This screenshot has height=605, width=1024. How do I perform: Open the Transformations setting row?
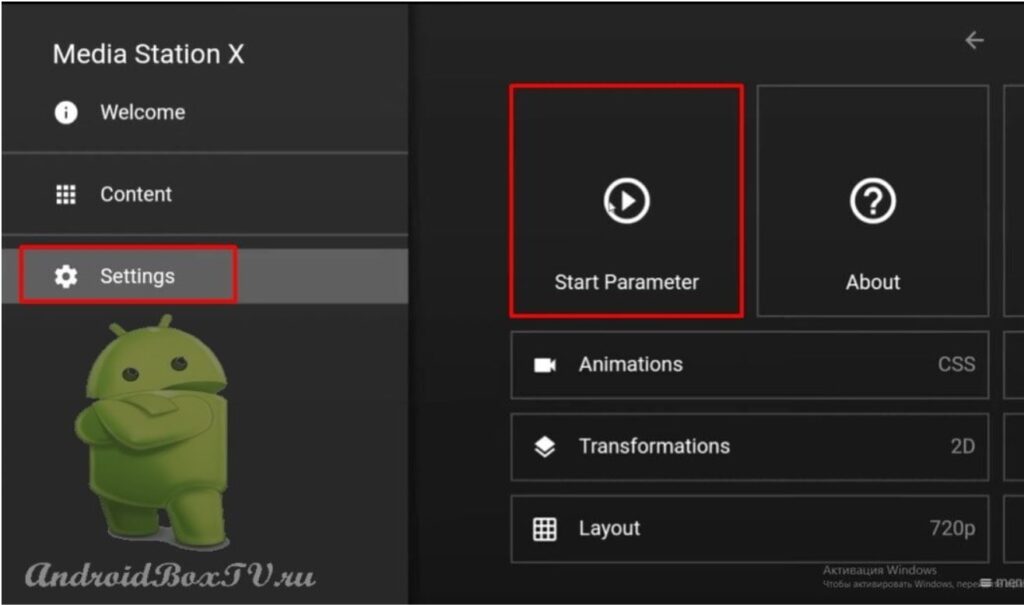750,447
